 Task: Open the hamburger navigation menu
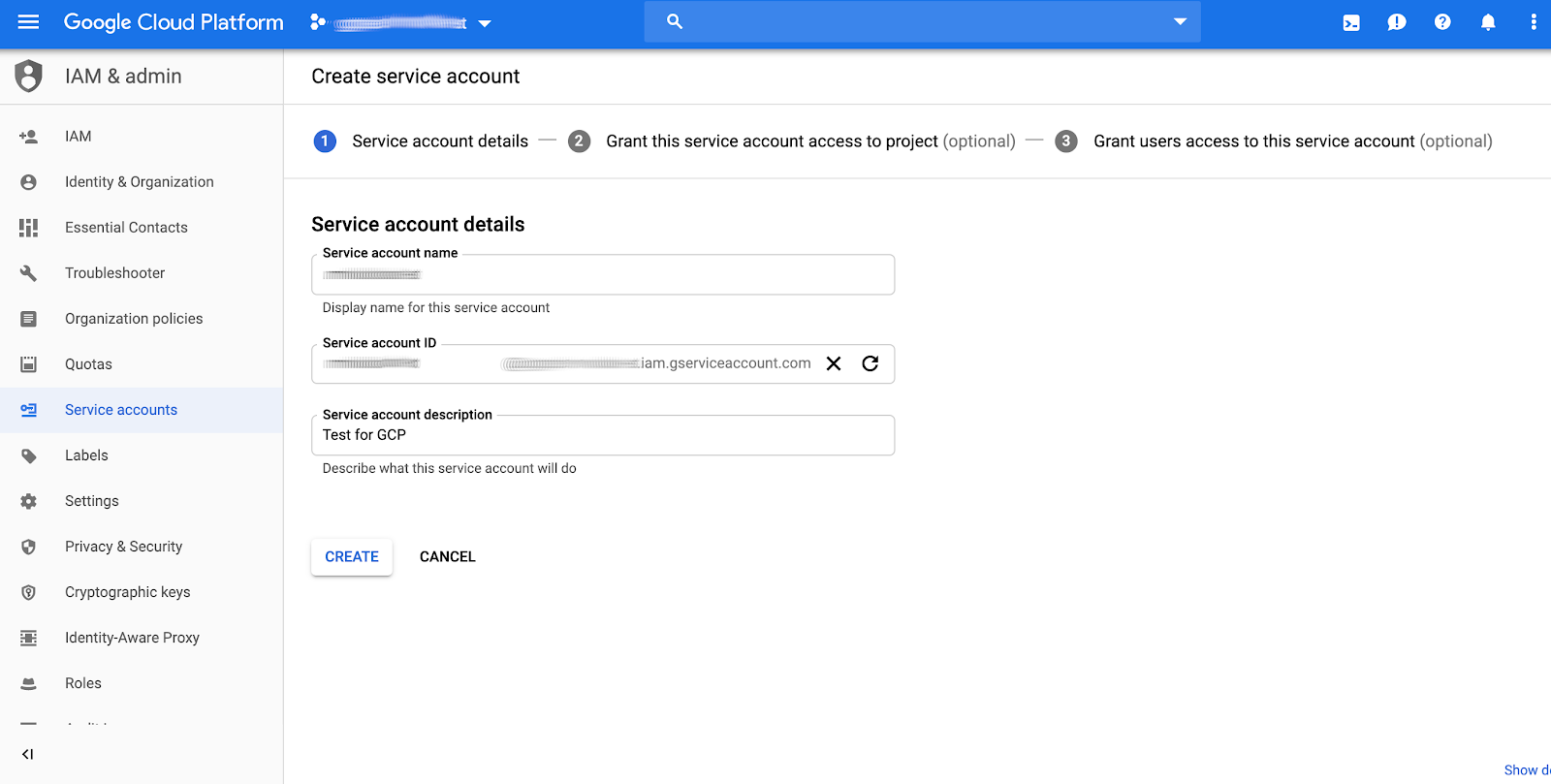[x=28, y=22]
